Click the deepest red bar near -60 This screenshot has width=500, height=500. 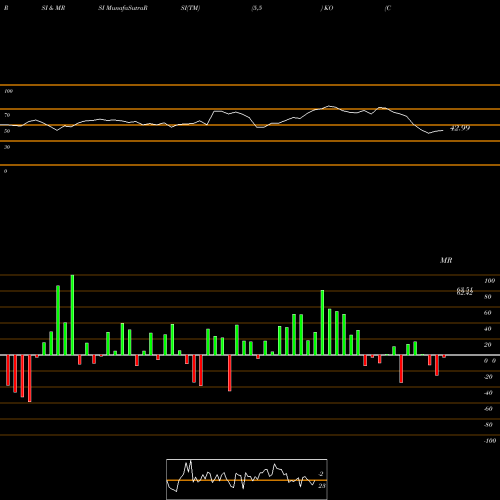point(30,378)
